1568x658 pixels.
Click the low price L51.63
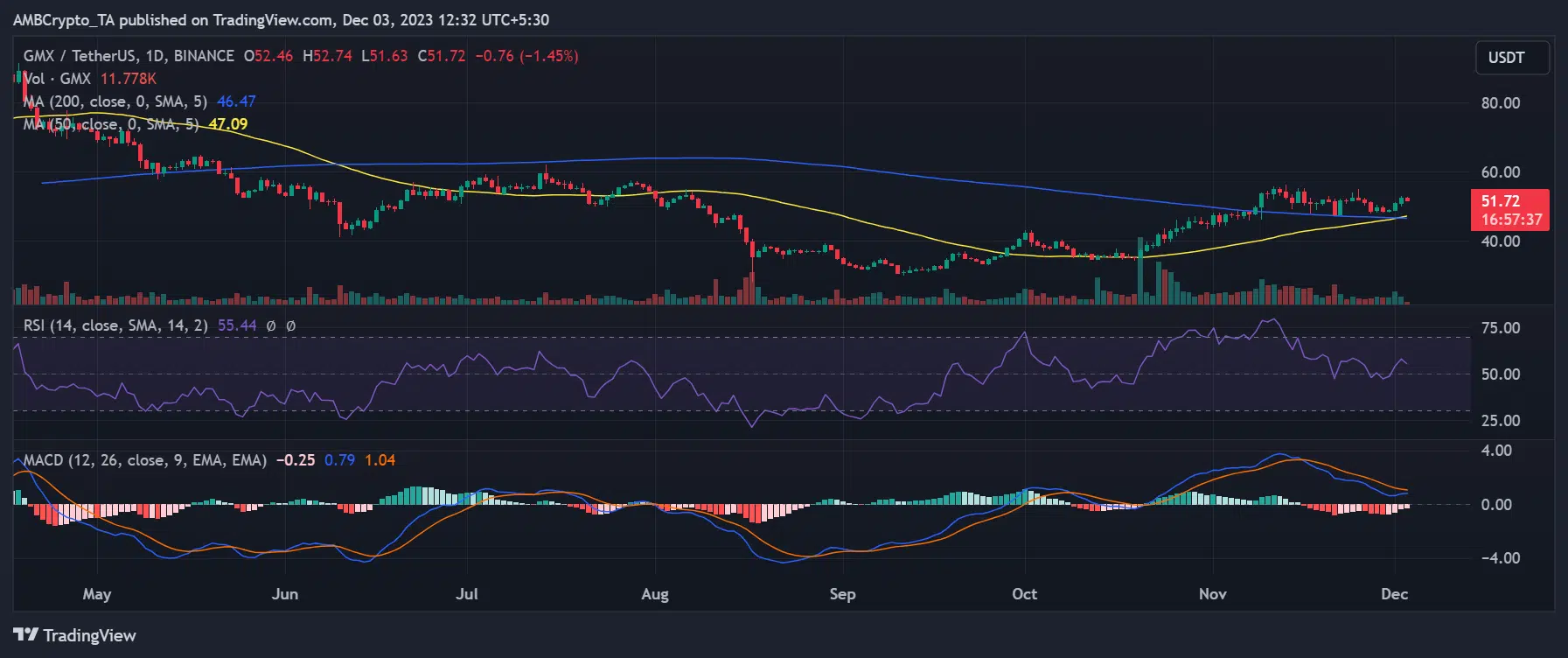click(384, 56)
